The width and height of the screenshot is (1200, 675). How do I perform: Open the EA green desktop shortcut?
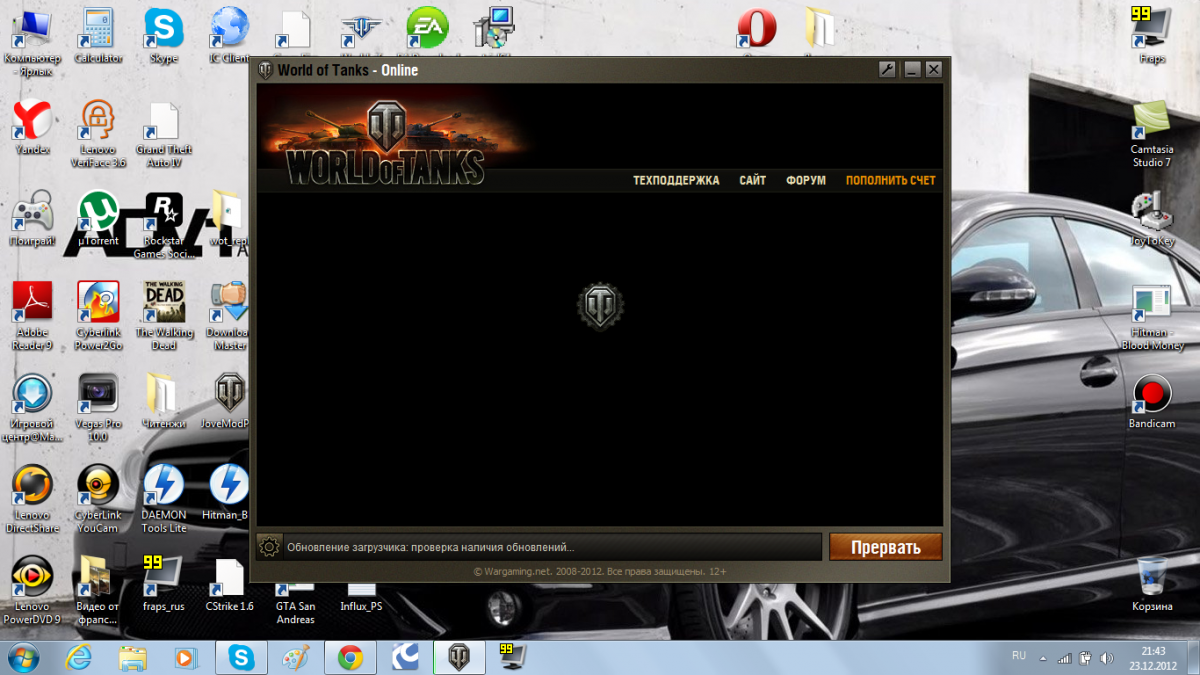(427, 28)
